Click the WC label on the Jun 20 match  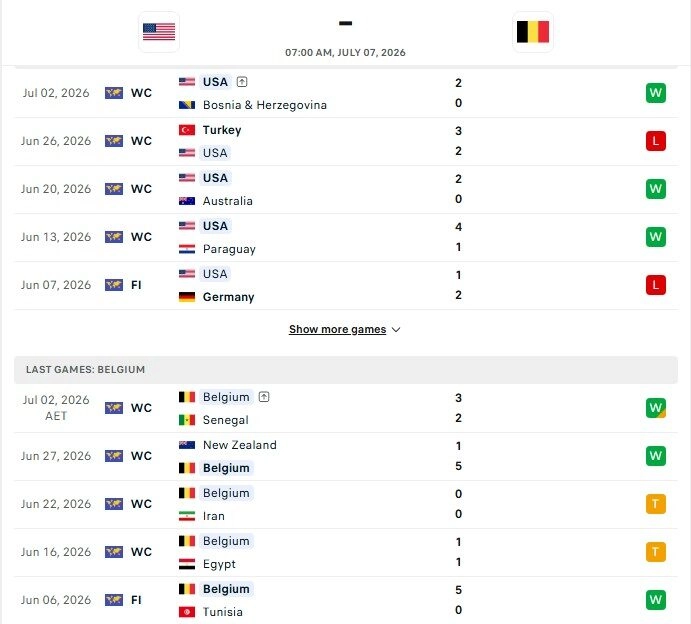coord(141,189)
